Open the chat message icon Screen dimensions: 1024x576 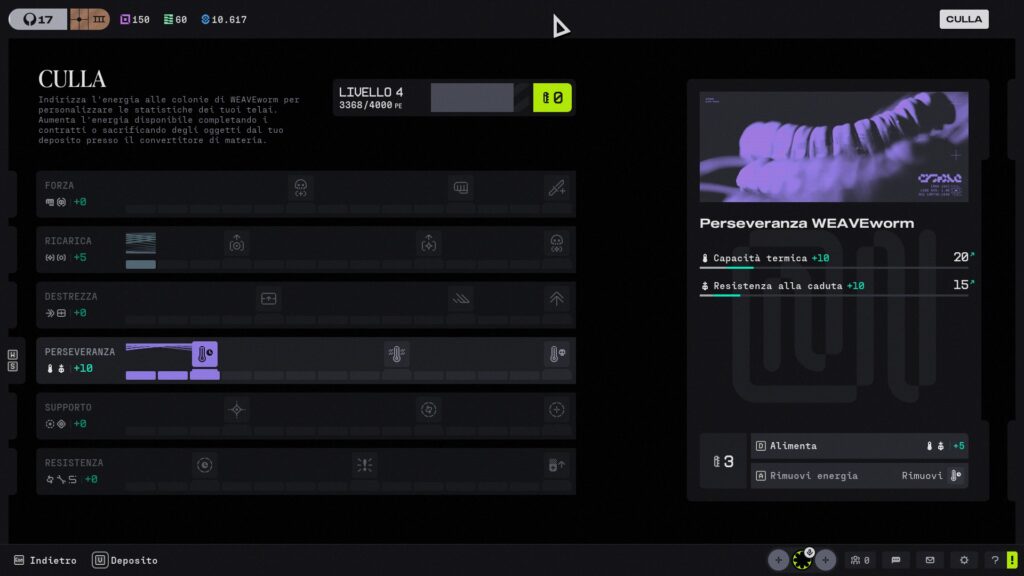coord(896,560)
